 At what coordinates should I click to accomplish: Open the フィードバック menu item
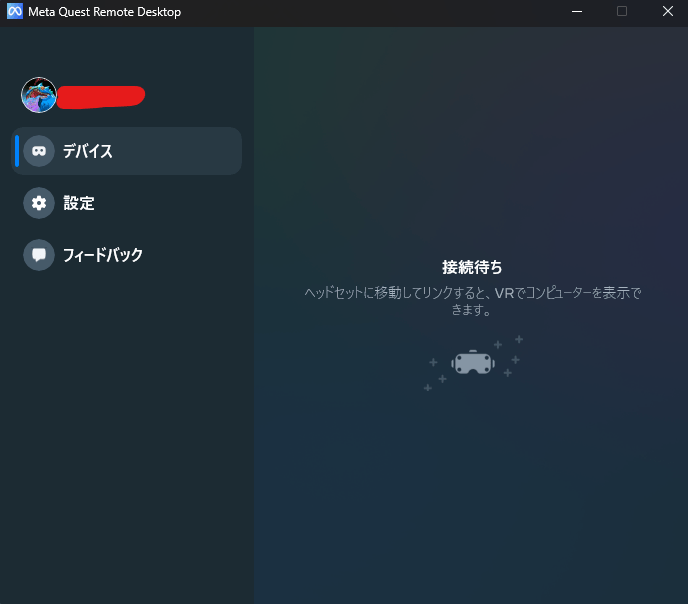click(x=126, y=255)
